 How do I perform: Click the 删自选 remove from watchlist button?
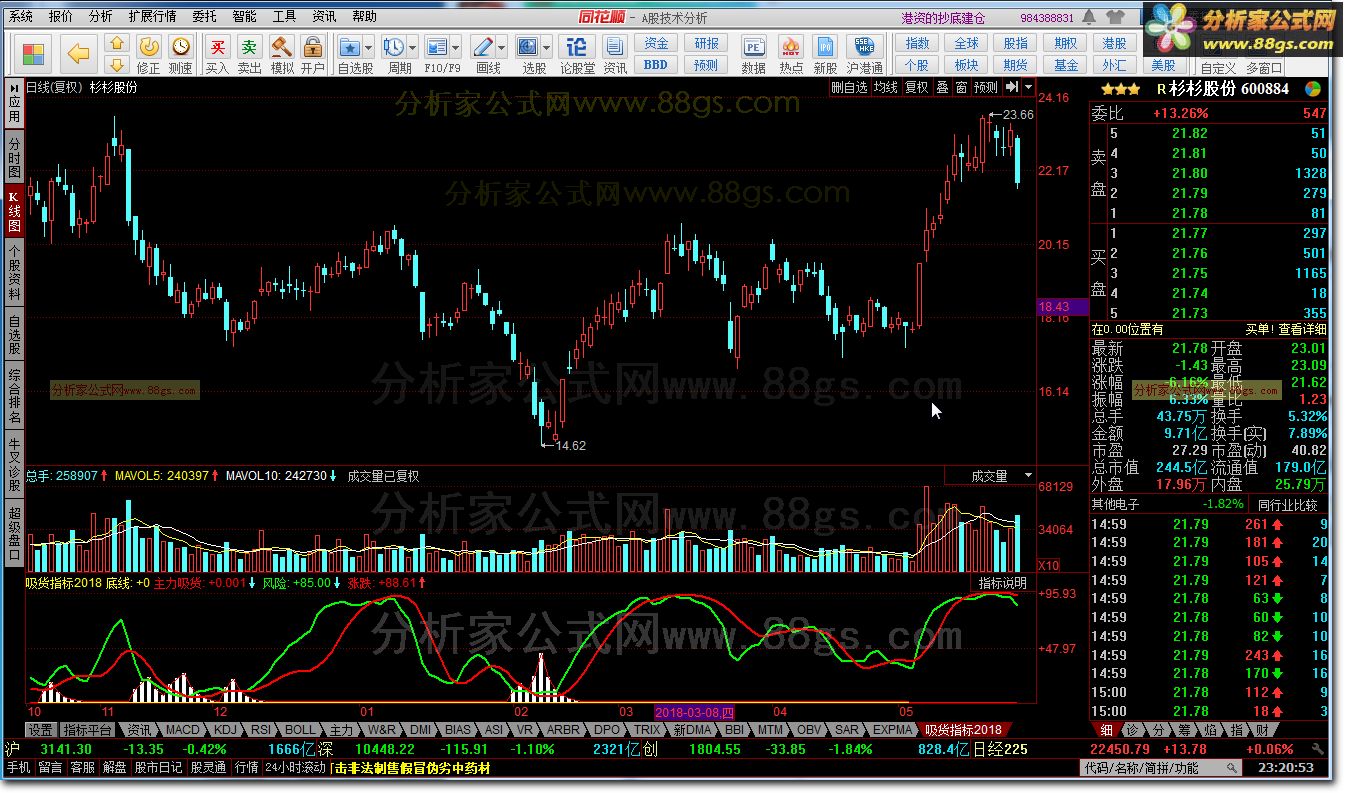(x=850, y=88)
